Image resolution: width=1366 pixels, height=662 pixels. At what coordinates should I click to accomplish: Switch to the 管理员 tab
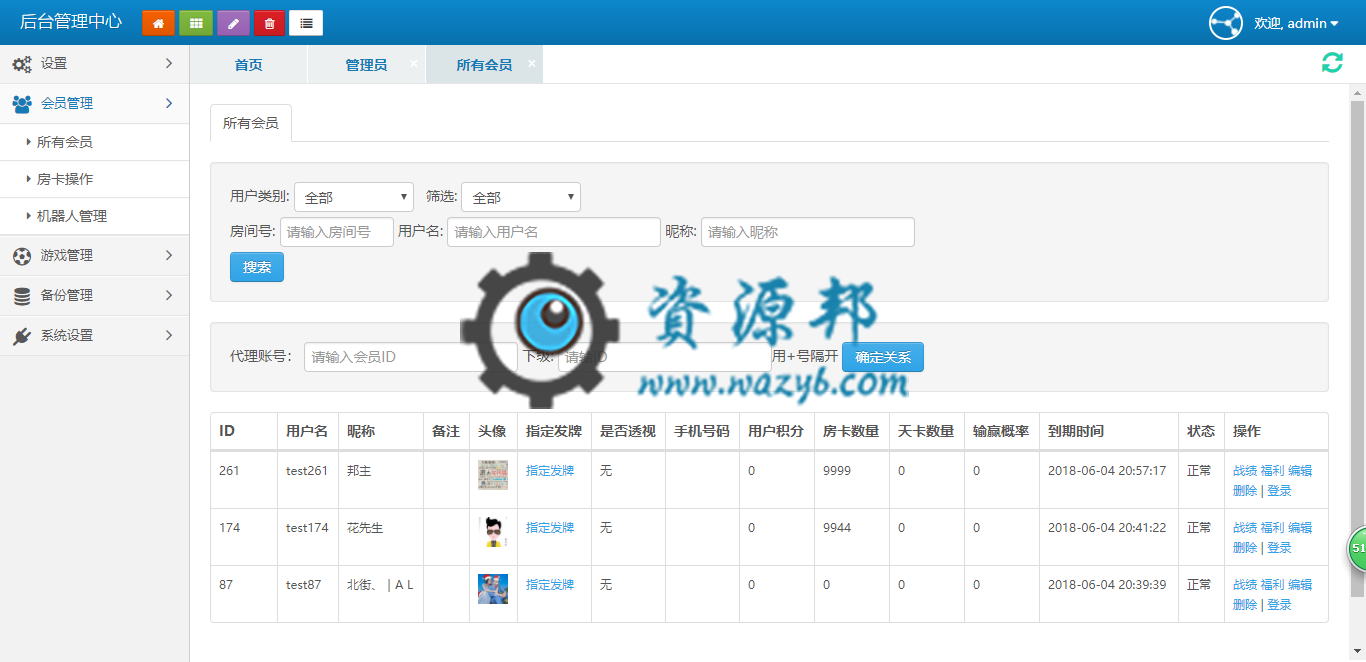coord(366,64)
